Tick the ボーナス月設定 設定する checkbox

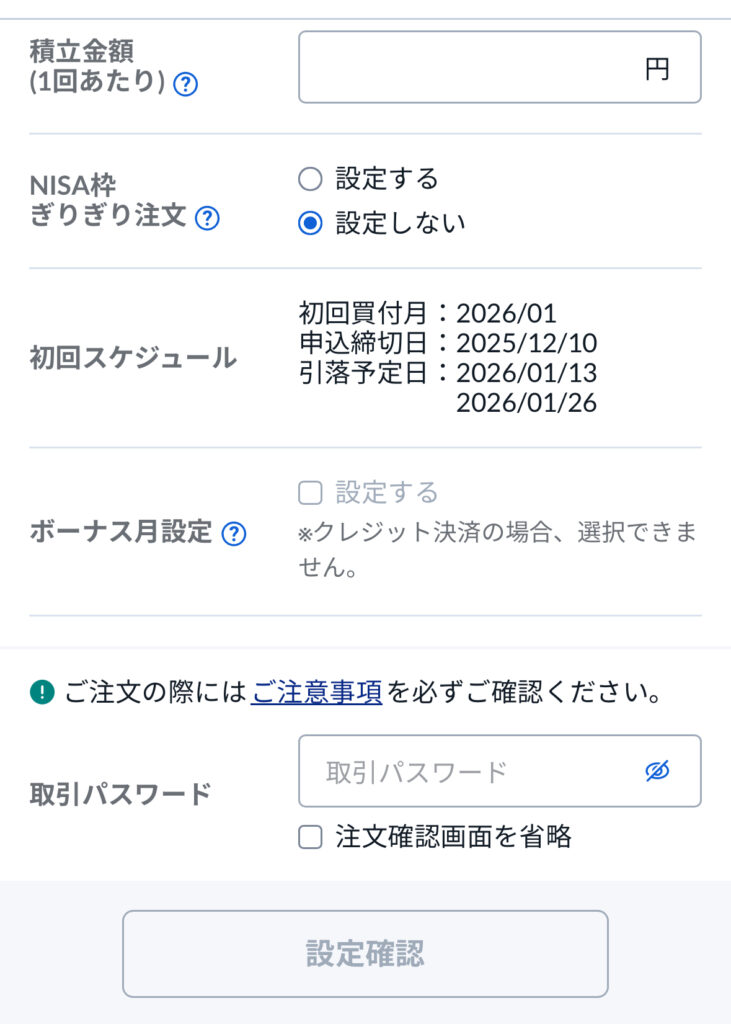[x=310, y=493]
